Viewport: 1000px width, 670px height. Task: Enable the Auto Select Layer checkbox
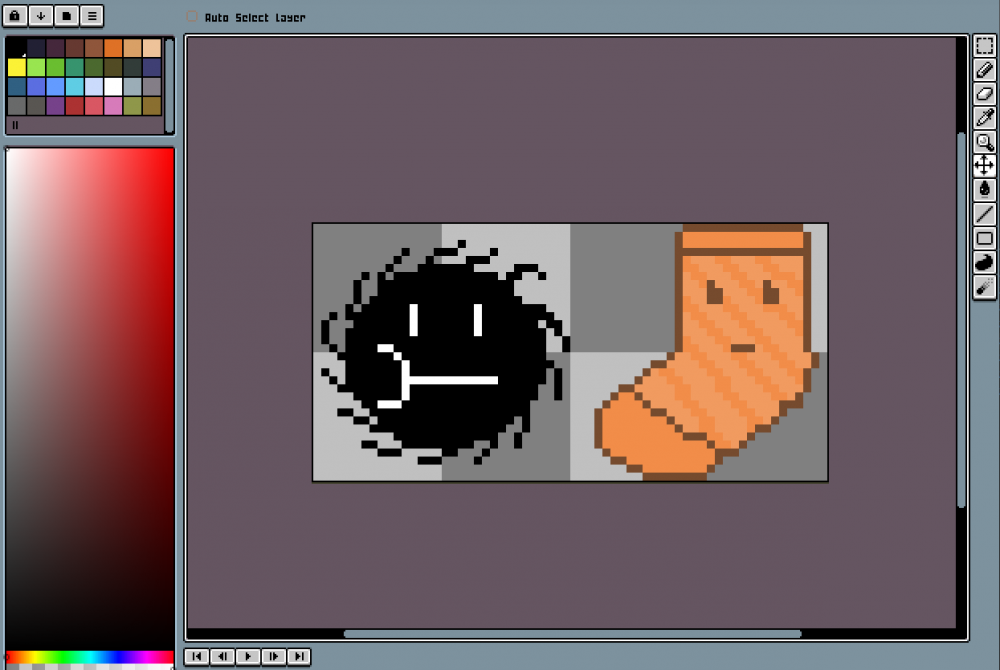192,17
